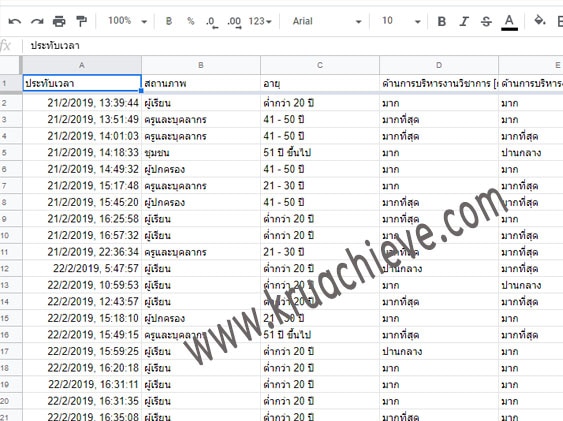The width and height of the screenshot is (563, 421).
Task: Click cell '21/2/2019, 13:39:44'
Action: tap(82, 103)
